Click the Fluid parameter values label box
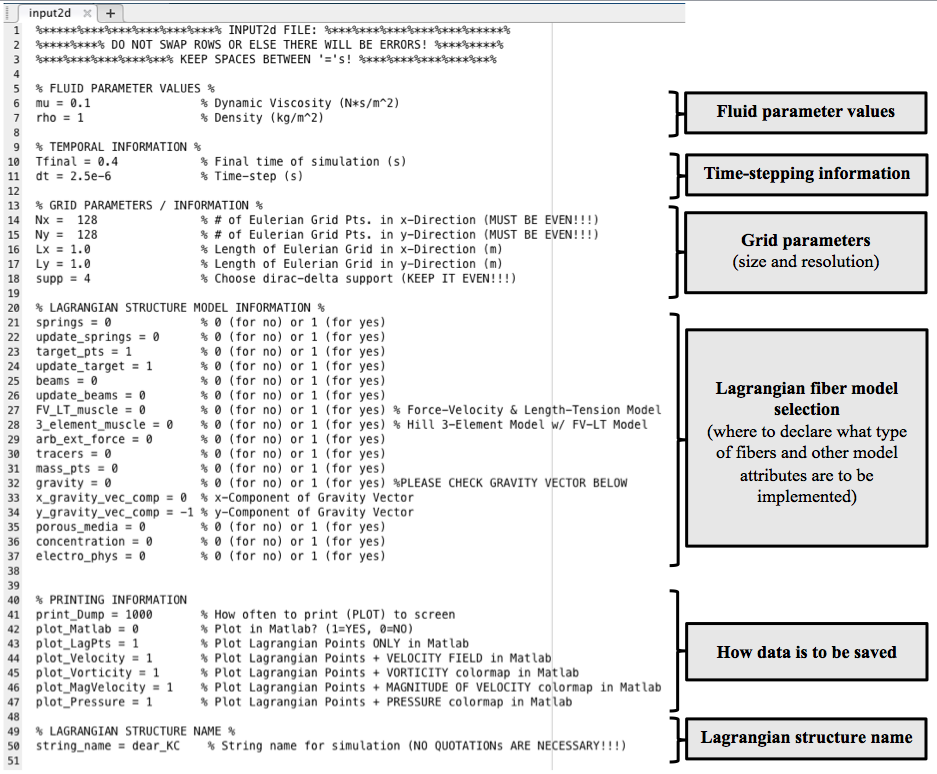 pos(805,112)
